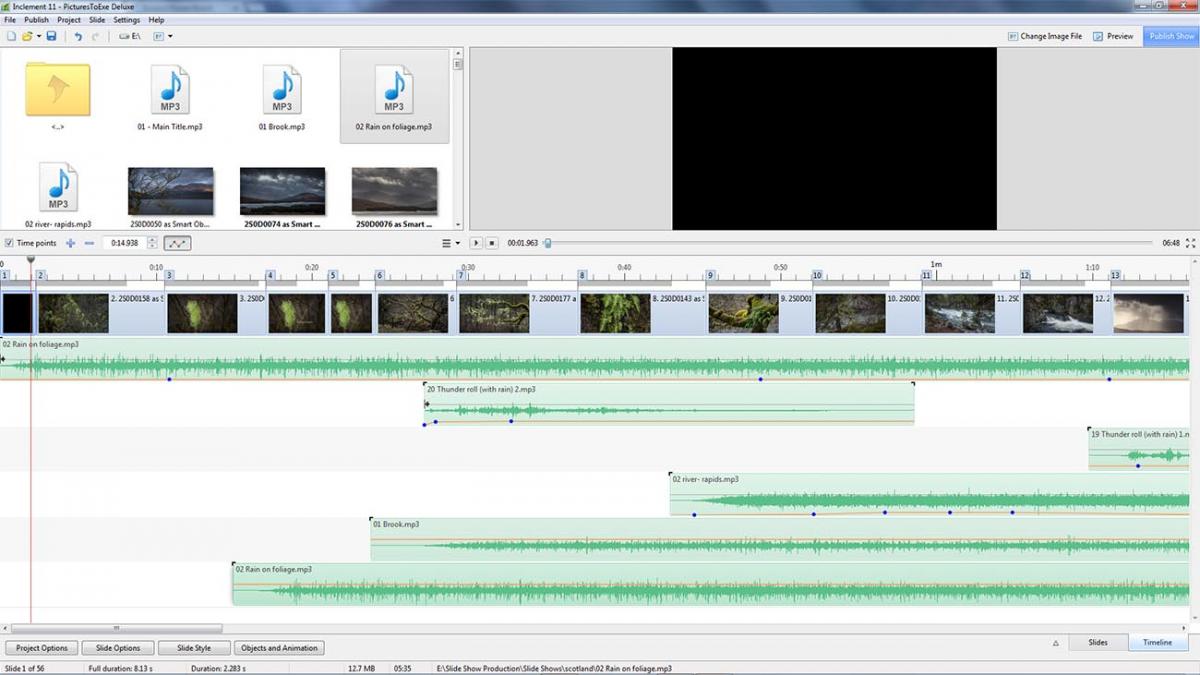
Task: Switch to the Slides tab
Action: coord(1097,642)
